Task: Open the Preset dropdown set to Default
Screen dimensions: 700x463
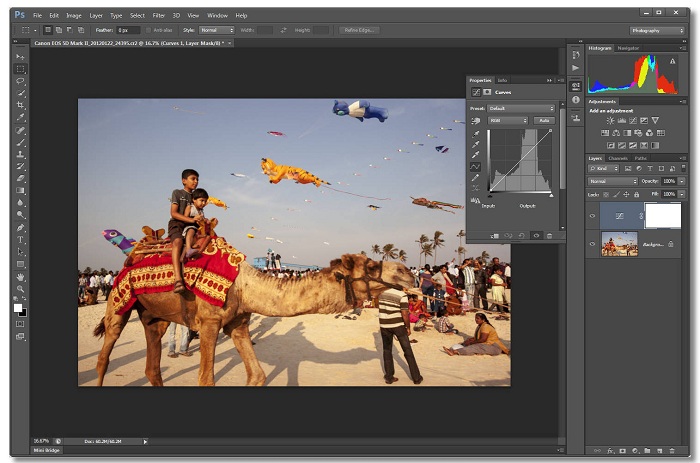Action: 521,108
